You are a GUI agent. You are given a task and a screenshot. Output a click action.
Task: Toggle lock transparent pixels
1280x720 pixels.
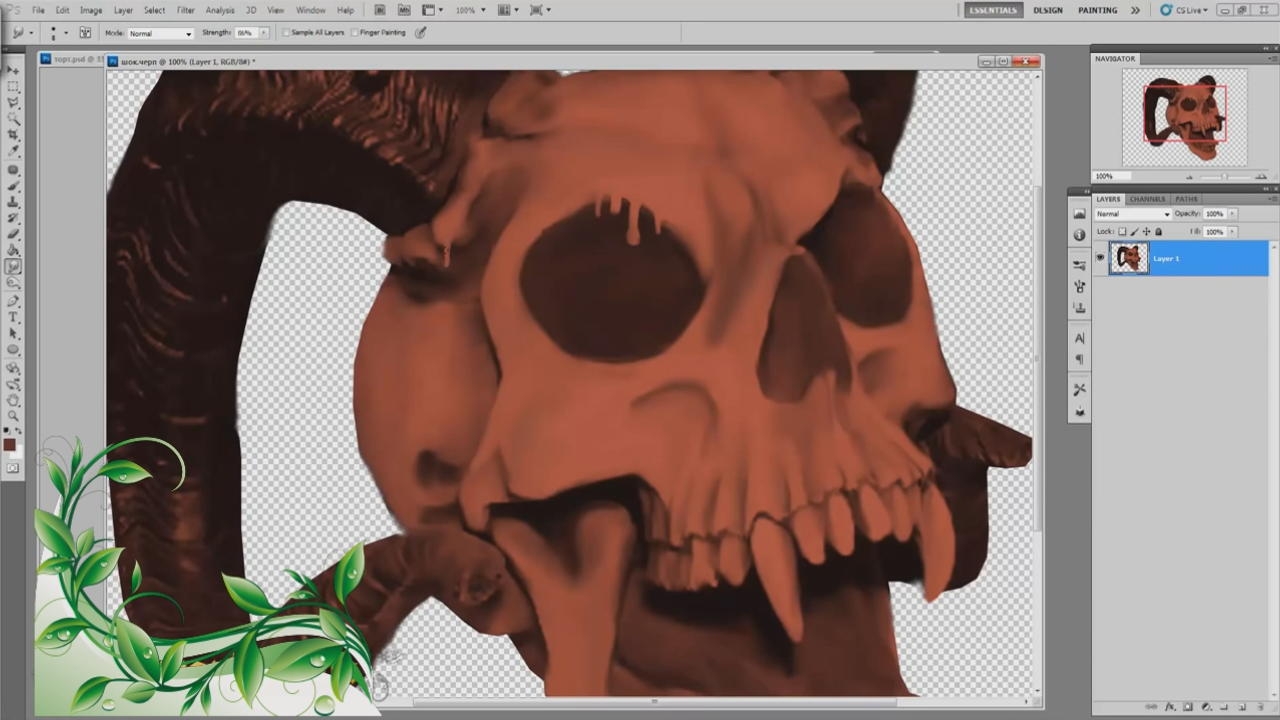[1122, 231]
